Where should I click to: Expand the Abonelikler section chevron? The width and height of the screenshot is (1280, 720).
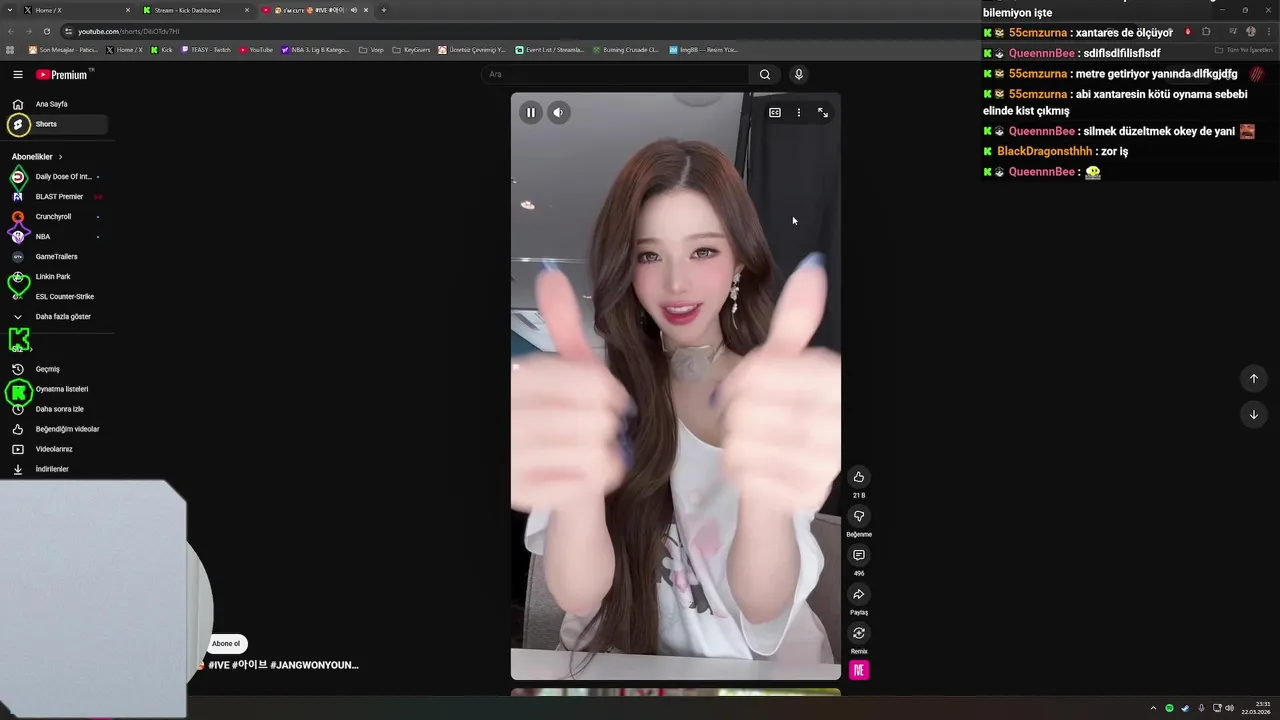[60, 157]
